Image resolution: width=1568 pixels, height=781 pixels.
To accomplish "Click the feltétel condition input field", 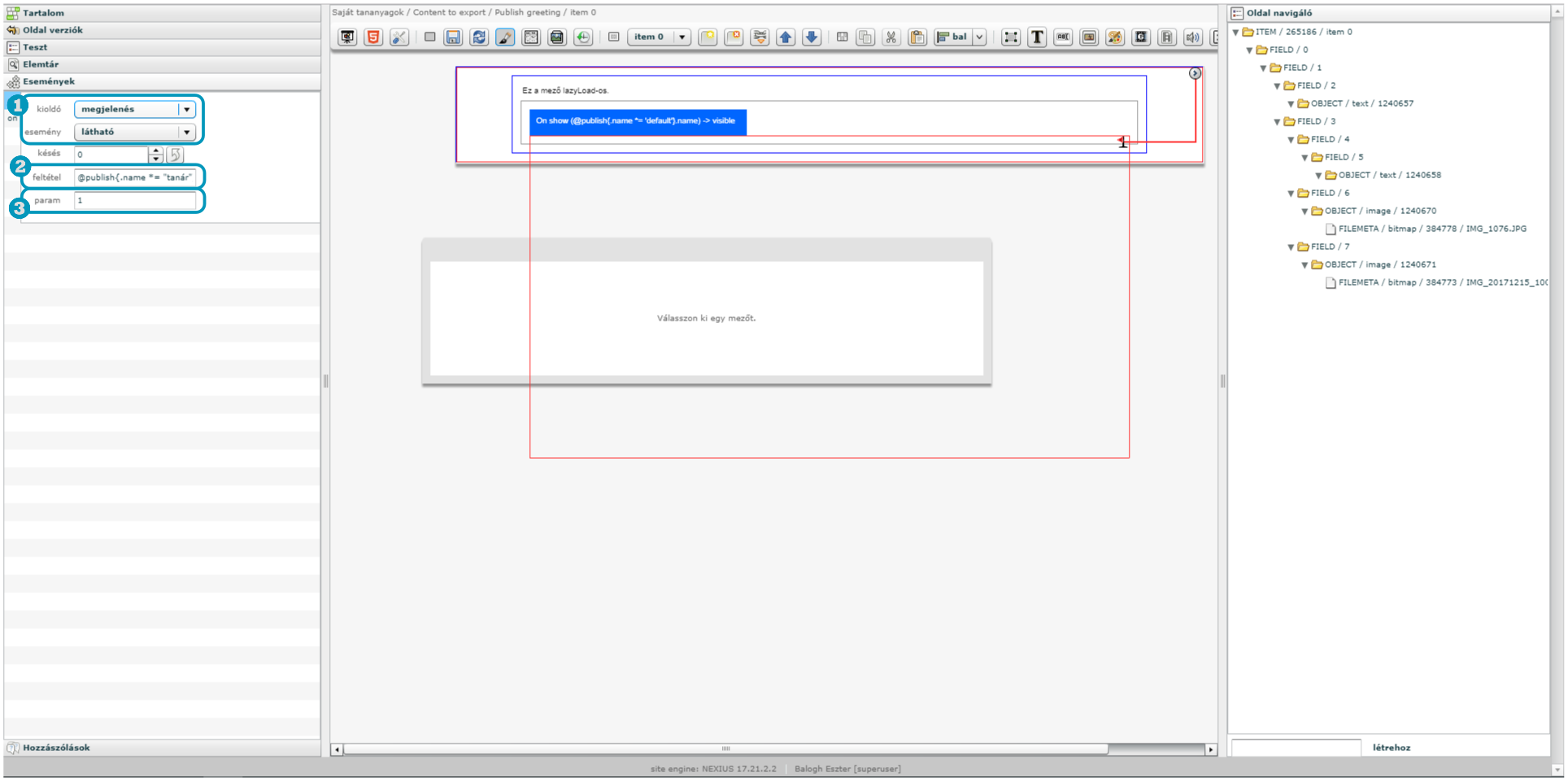I will (x=135, y=177).
